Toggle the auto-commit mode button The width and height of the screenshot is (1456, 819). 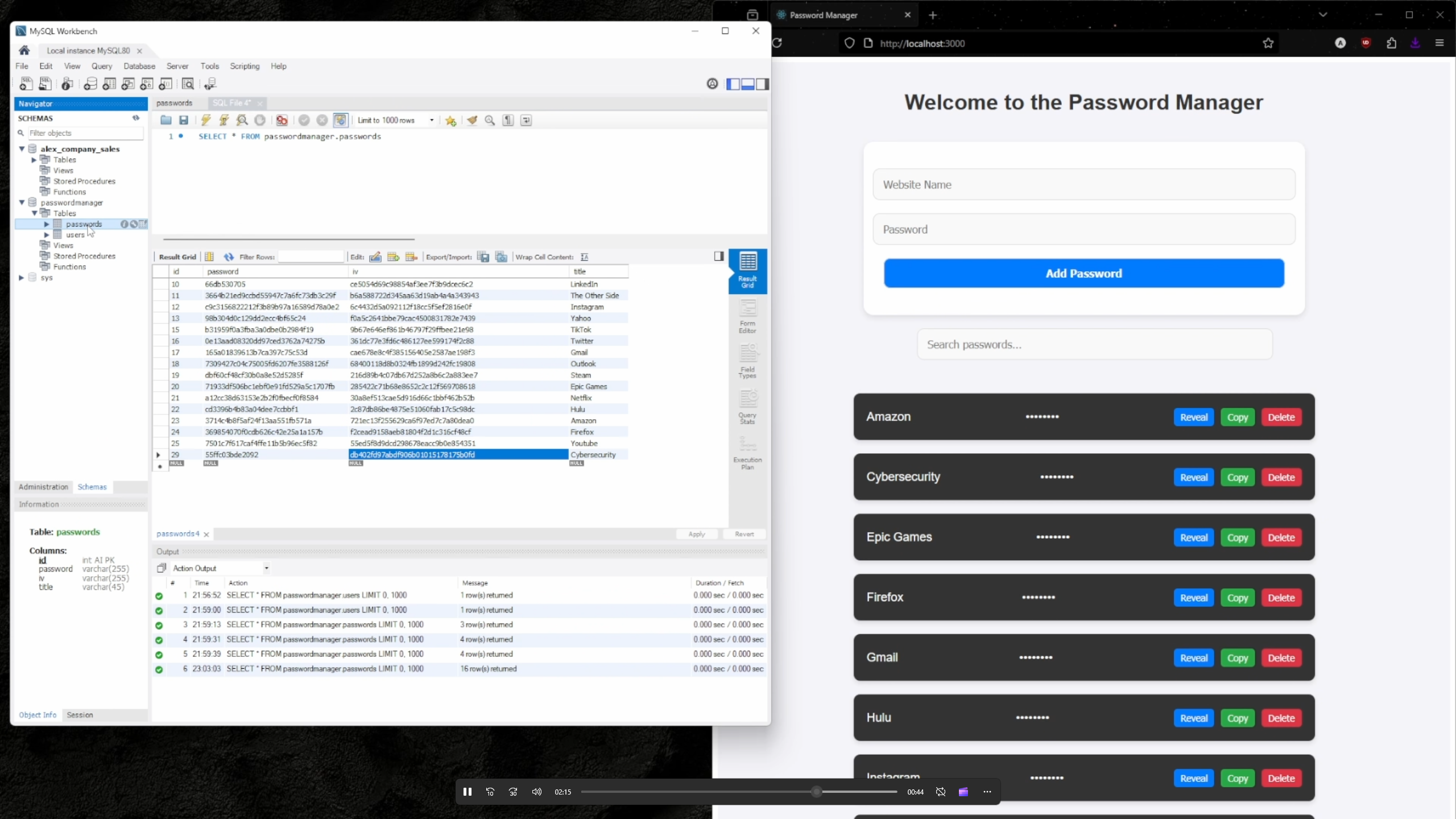point(340,120)
